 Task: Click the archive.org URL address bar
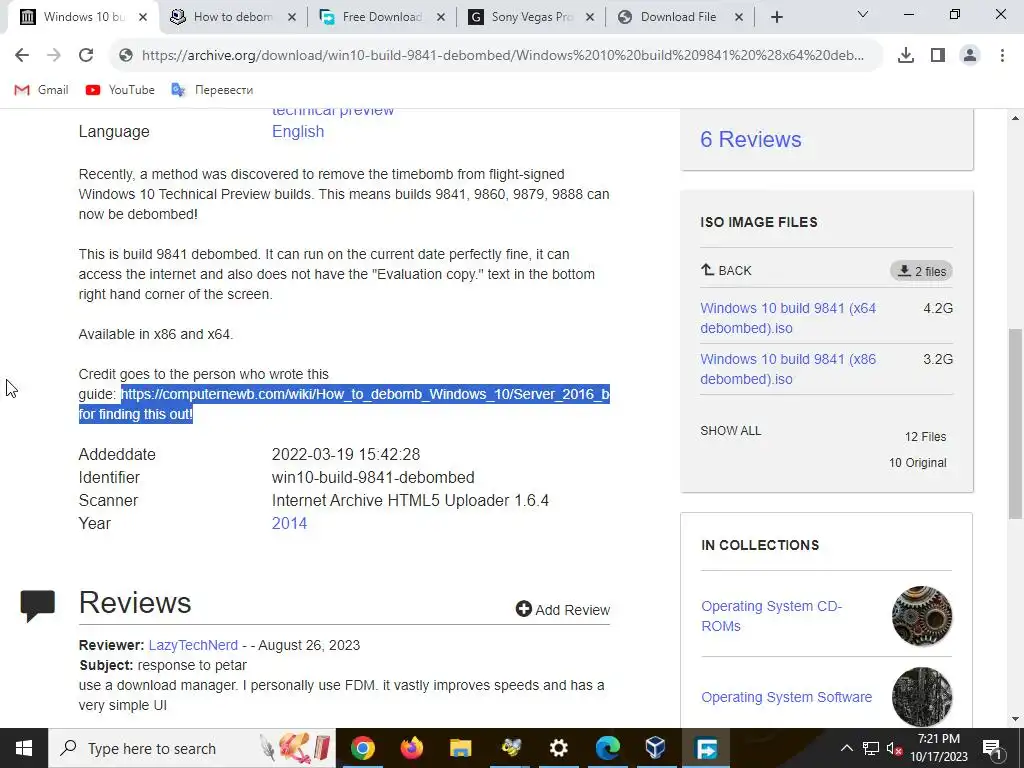502,56
